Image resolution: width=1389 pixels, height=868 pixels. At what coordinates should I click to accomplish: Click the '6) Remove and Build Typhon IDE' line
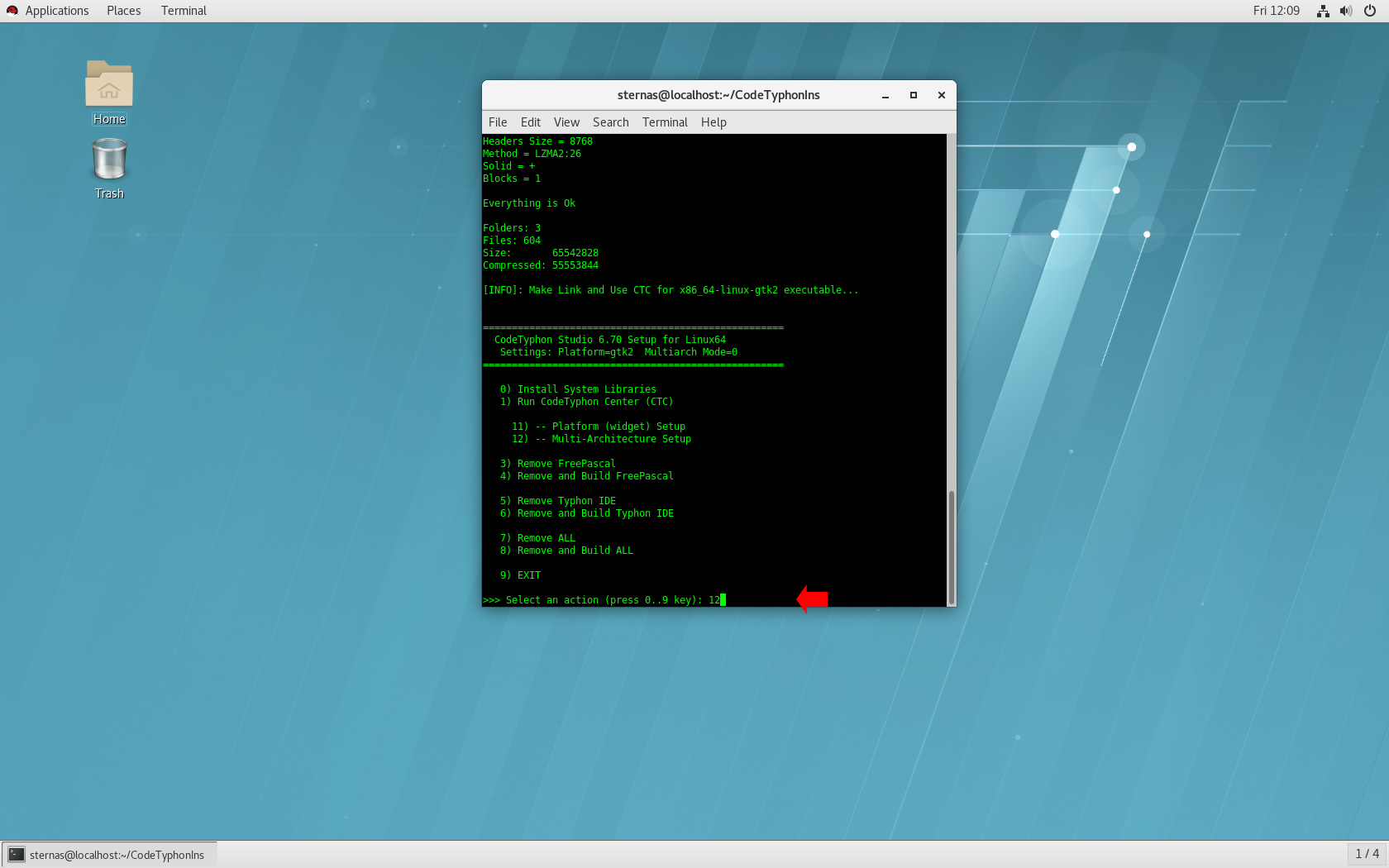coord(586,513)
